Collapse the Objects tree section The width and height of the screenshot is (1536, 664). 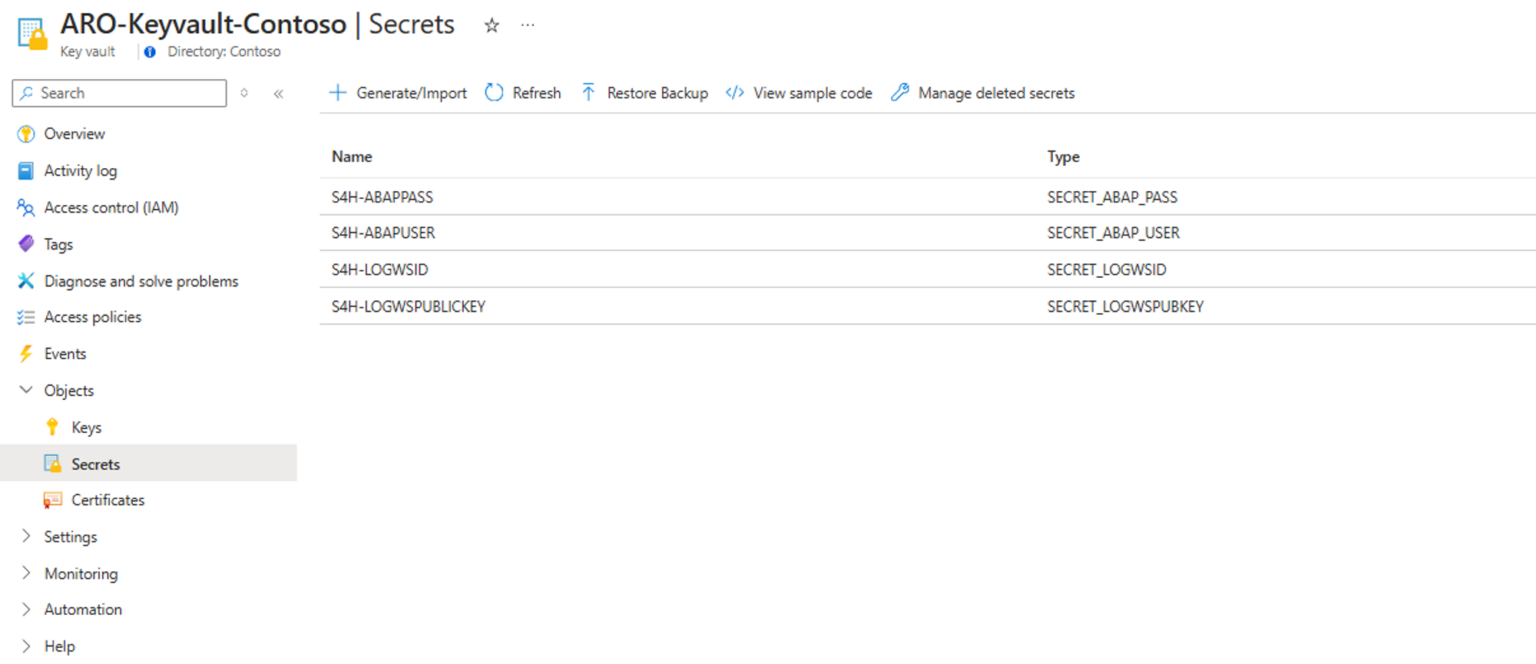(25, 390)
